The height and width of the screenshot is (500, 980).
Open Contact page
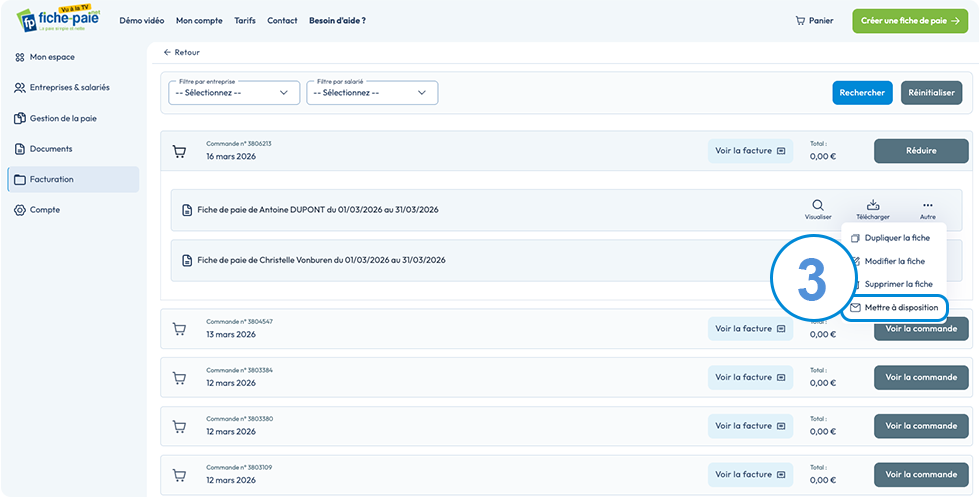pyautogui.click(x=282, y=21)
